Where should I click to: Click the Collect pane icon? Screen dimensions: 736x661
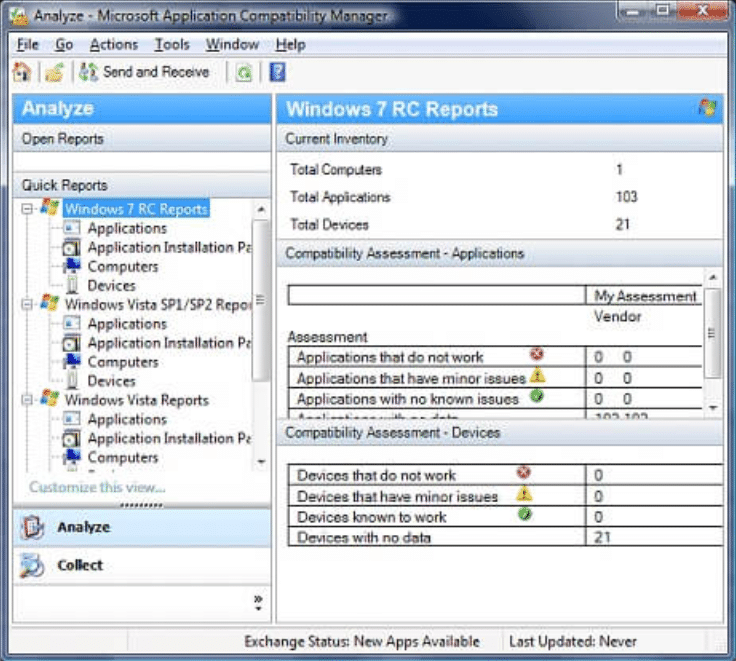pyautogui.click(x=32, y=565)
